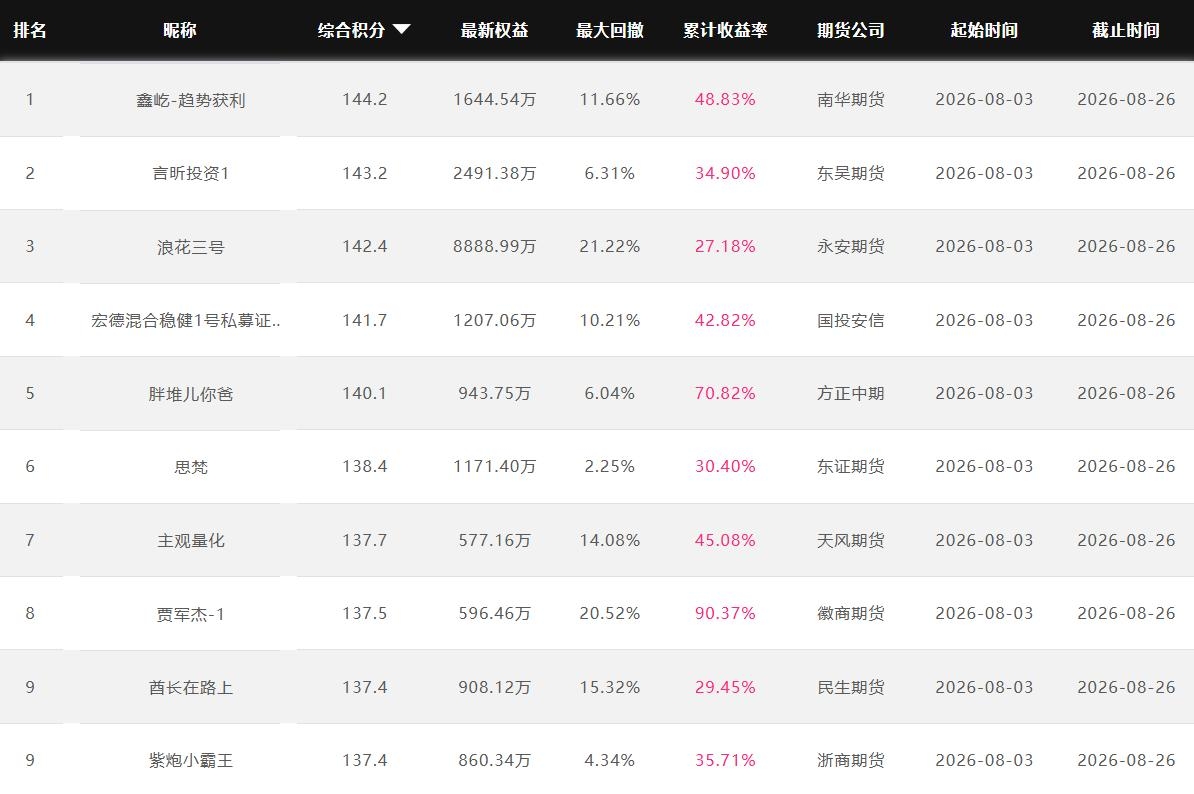Click the 最大回撤 column header
Image resolution: width=1194 pixels, height=794 pixels.
609,30
